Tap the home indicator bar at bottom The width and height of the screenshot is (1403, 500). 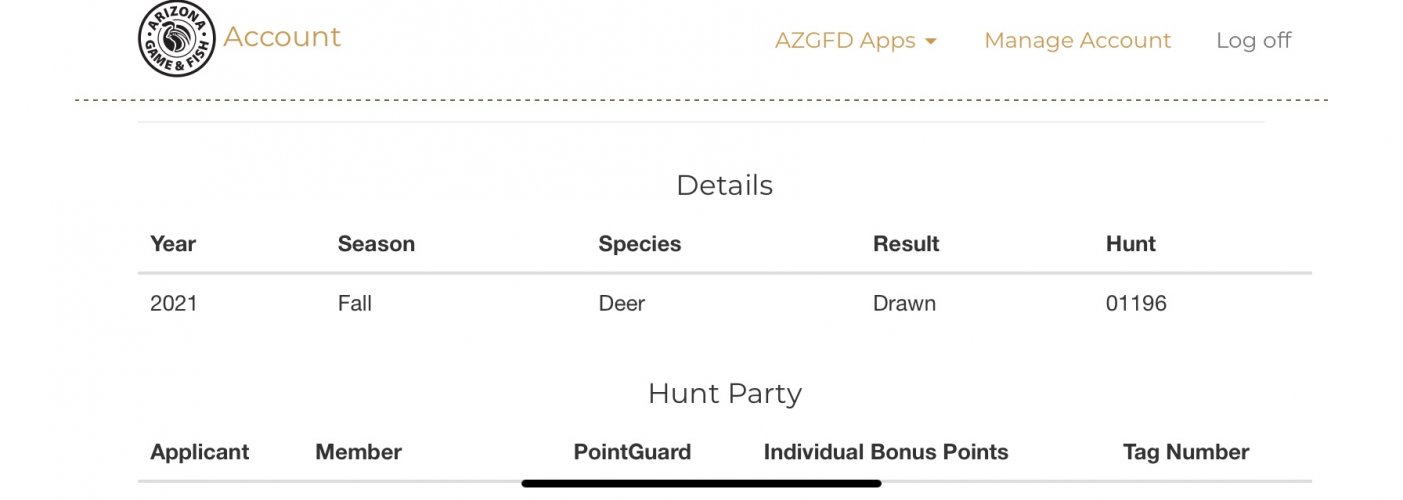(x=701, y=484)
